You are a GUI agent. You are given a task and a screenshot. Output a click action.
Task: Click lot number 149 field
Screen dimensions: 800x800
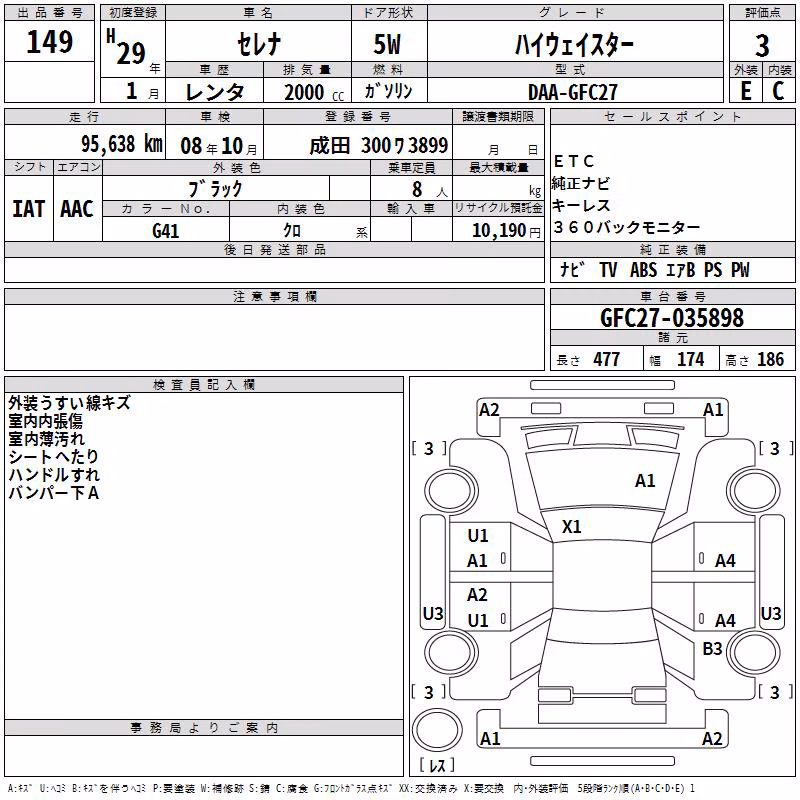click(49, 41)
